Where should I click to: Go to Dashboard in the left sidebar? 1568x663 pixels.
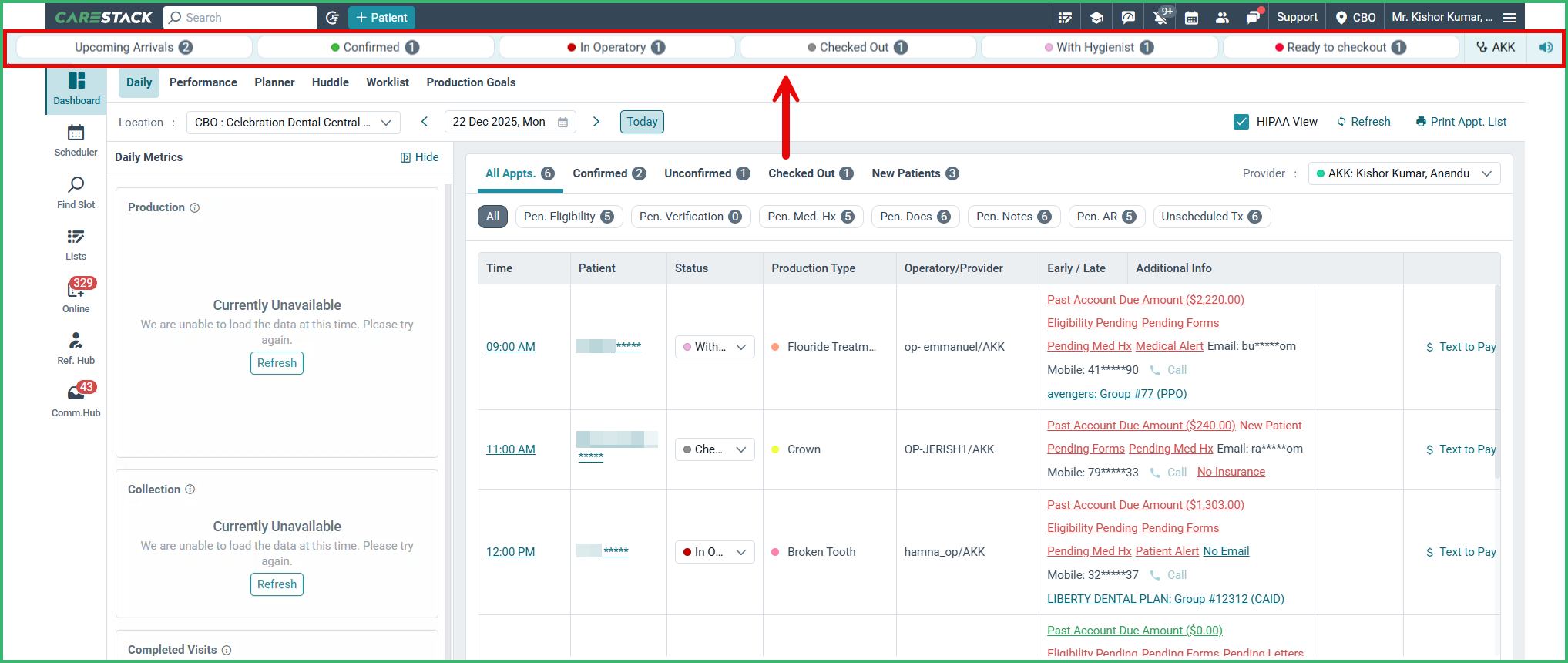tap(76, 89)
